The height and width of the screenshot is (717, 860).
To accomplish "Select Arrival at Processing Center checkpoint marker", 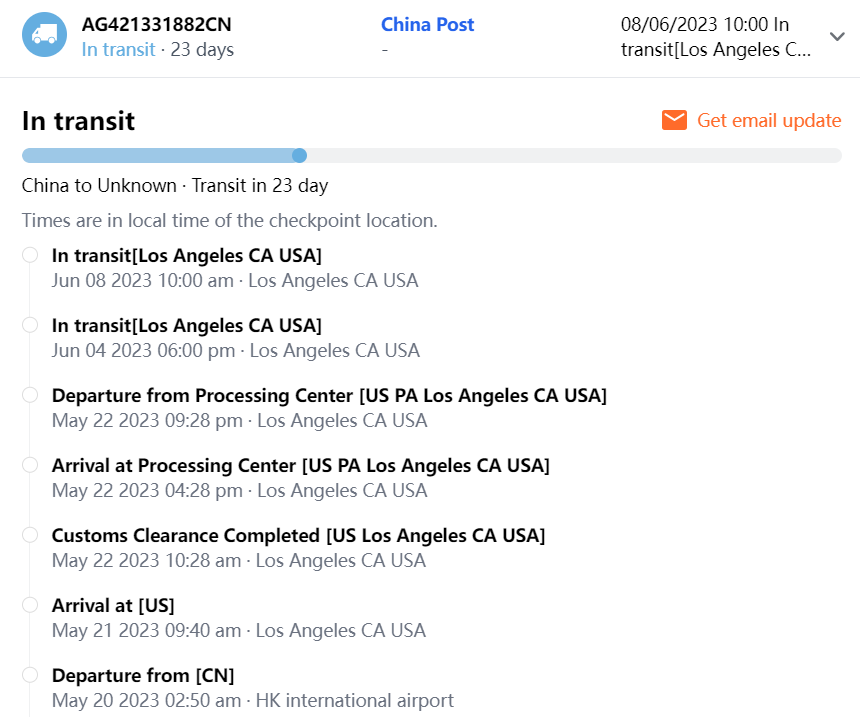I will [30, 465].
